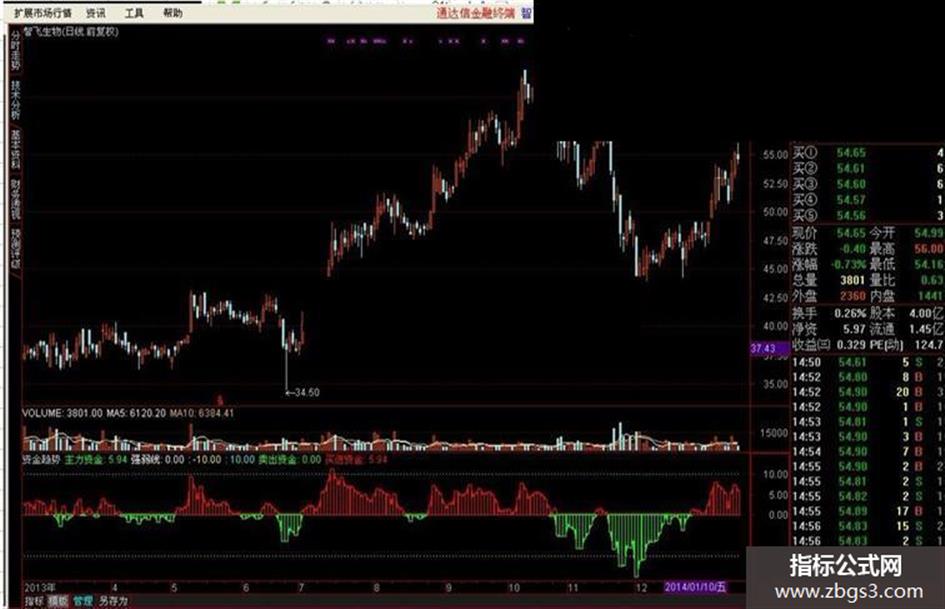Click the 智飞生物(日线 前复权) chart title
This screenshot has height=609, width=945.
tap(71, 31)
